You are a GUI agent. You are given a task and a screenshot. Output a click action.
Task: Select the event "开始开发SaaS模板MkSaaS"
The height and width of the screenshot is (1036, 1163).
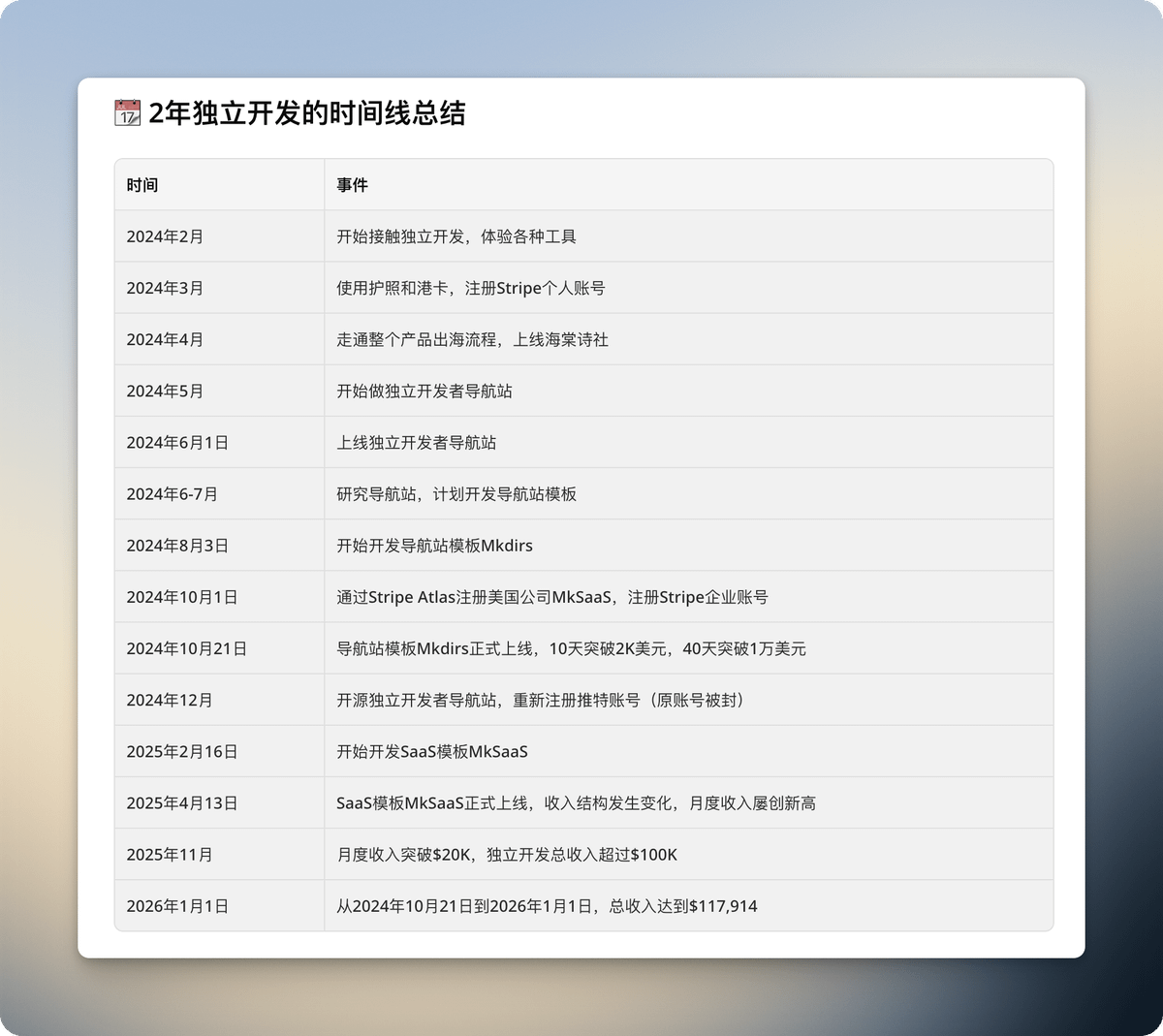[x=432, y=751]
